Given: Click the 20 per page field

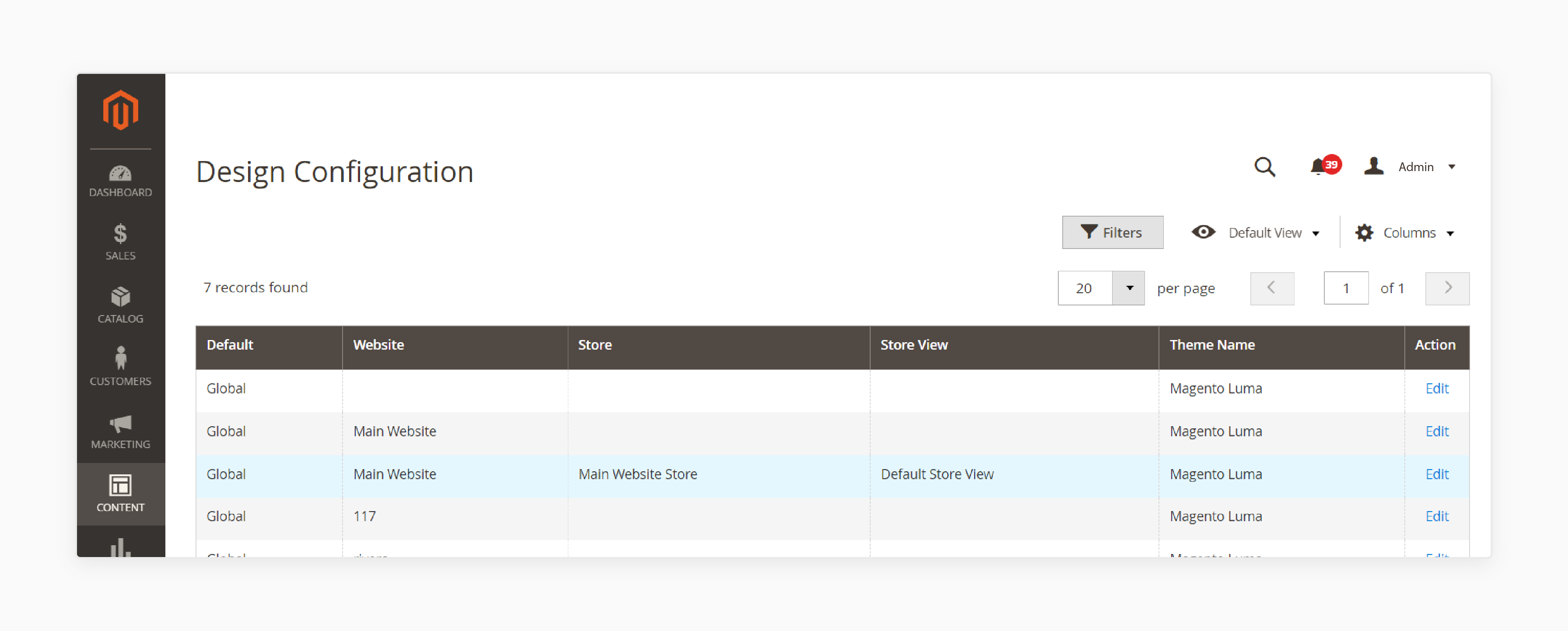Looking at the screenshot, I should [1085, 288].
